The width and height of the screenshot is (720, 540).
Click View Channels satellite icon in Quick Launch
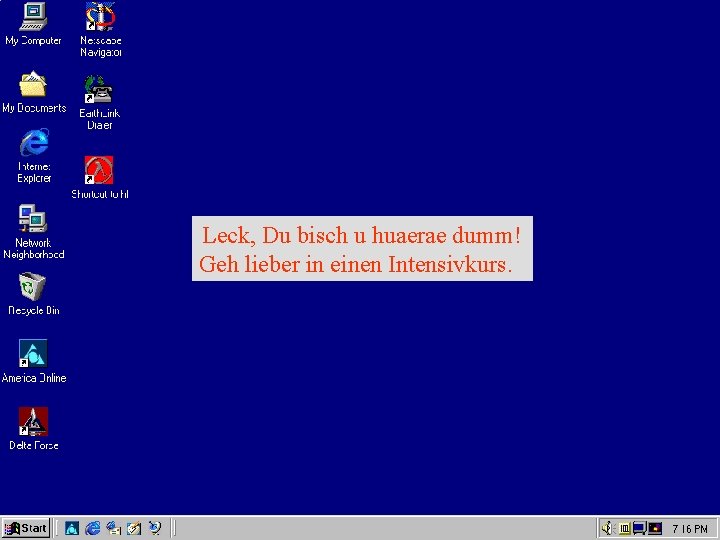(x=155, y=528)
